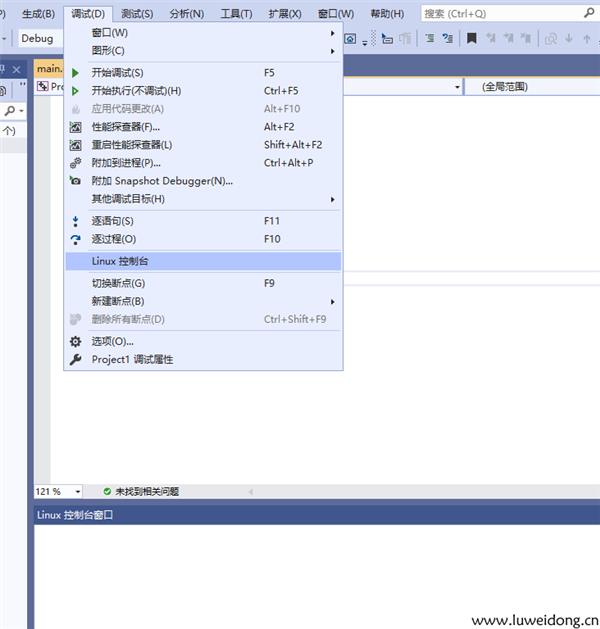Viewport: 600px width, 629px height.
Task: Select the Linux 控制台 menu entry
Action: pyautogui.click(x=120, y=261)
